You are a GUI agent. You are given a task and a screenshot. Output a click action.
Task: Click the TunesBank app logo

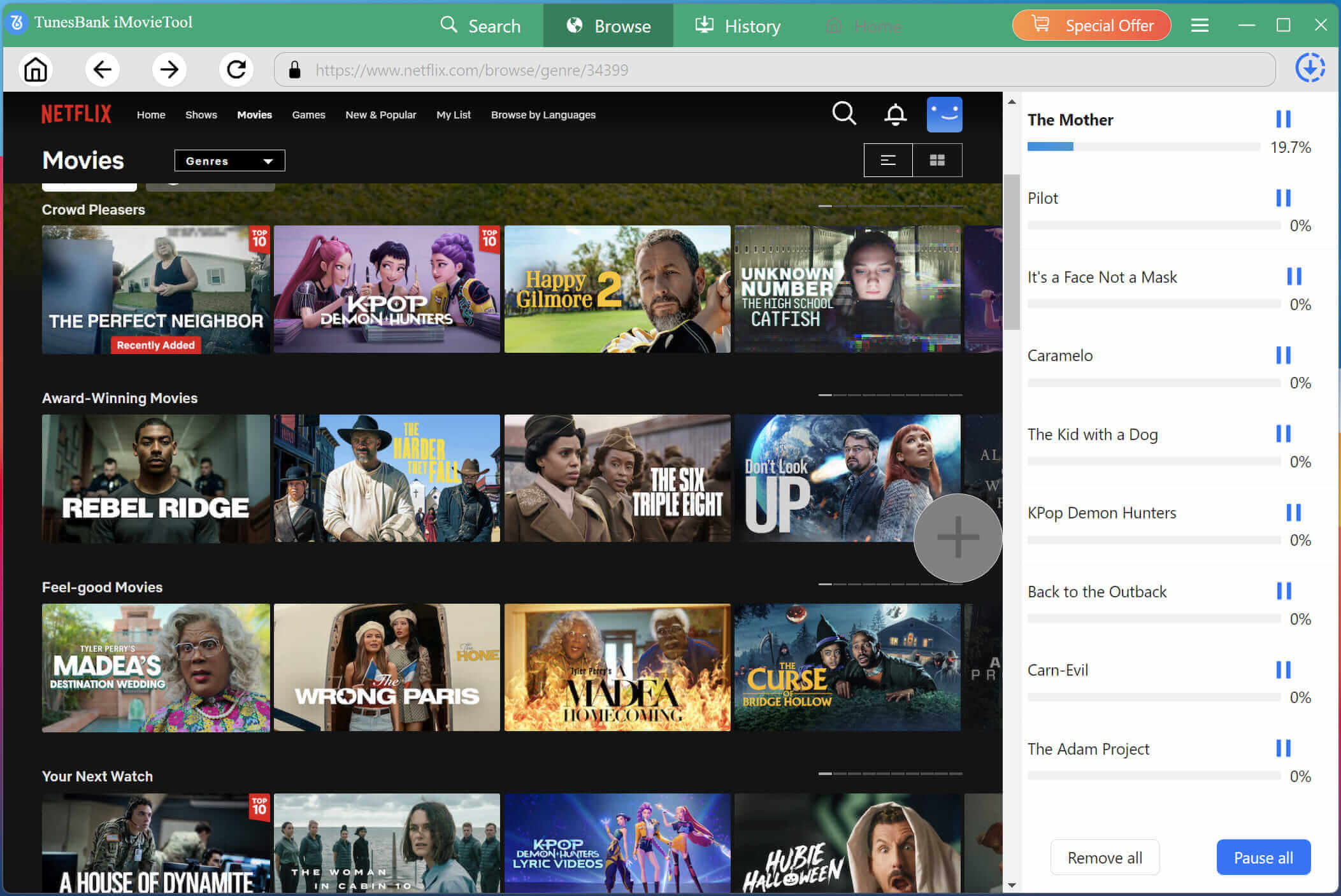click(17, 23)
